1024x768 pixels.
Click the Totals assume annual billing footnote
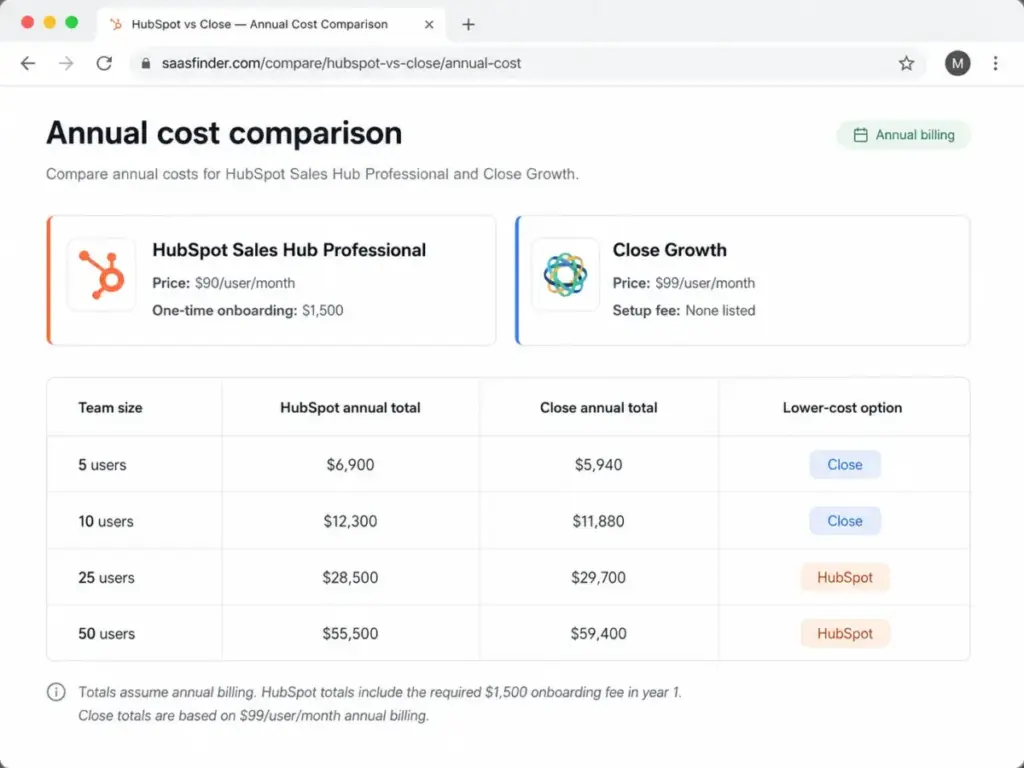pos(379,692)
